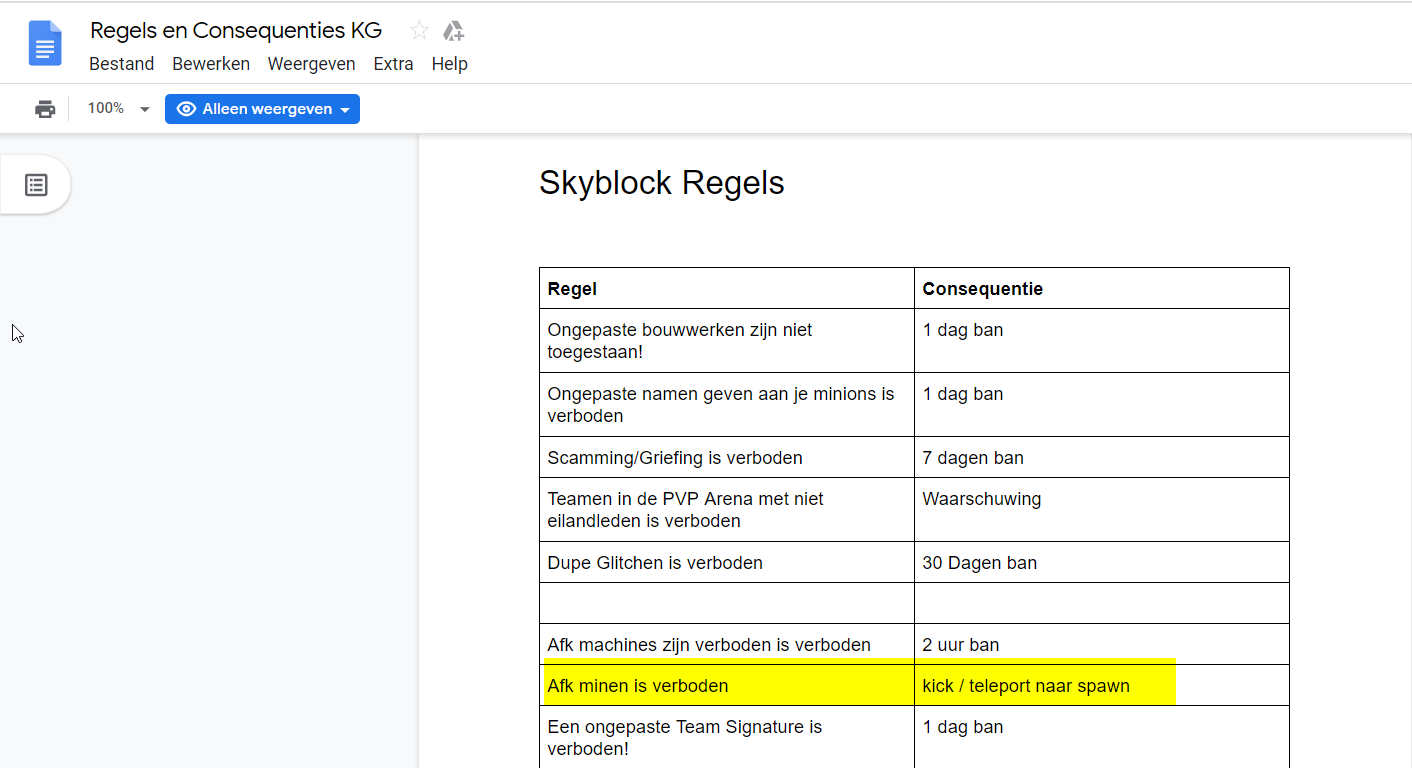Click the Dupe Glitchen is verboden cell
Screen dimensions: 1412x768
(x=655, y=563)
